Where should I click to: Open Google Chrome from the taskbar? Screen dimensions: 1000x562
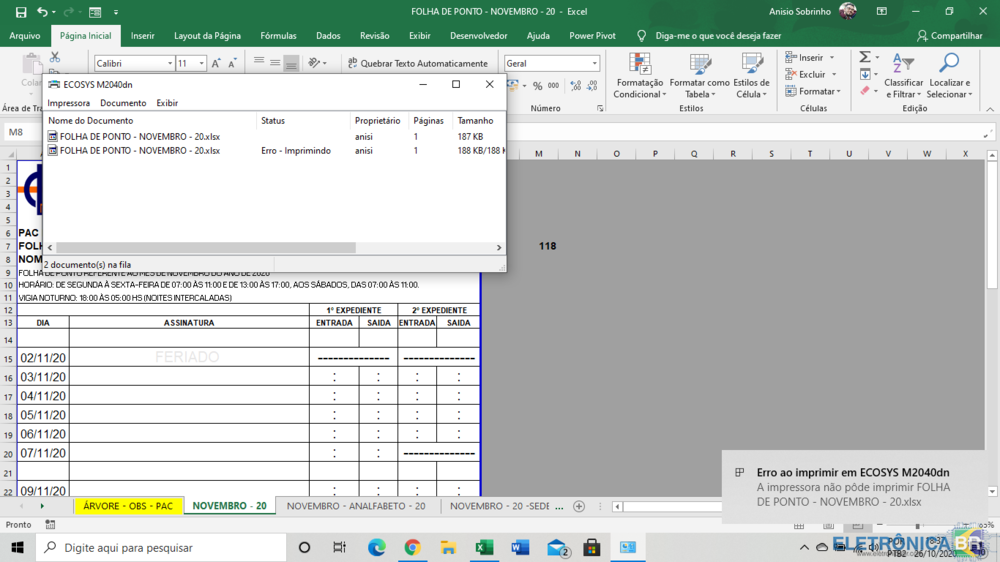click(x=412, y=547)
